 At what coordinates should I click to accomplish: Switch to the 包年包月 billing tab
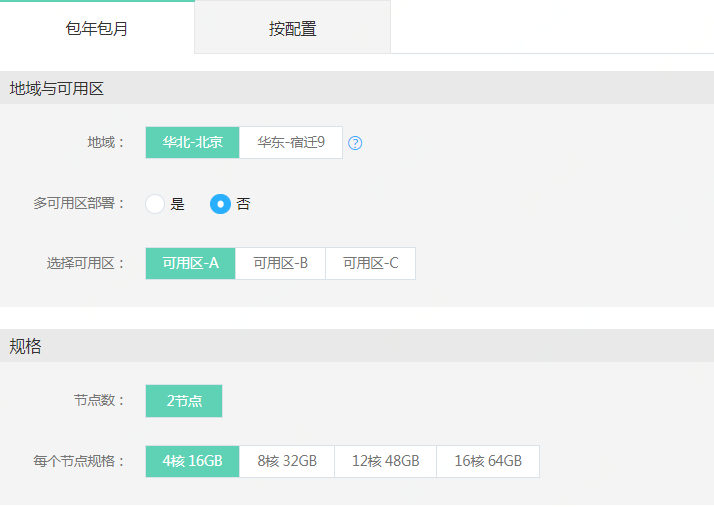click(97, 27)
